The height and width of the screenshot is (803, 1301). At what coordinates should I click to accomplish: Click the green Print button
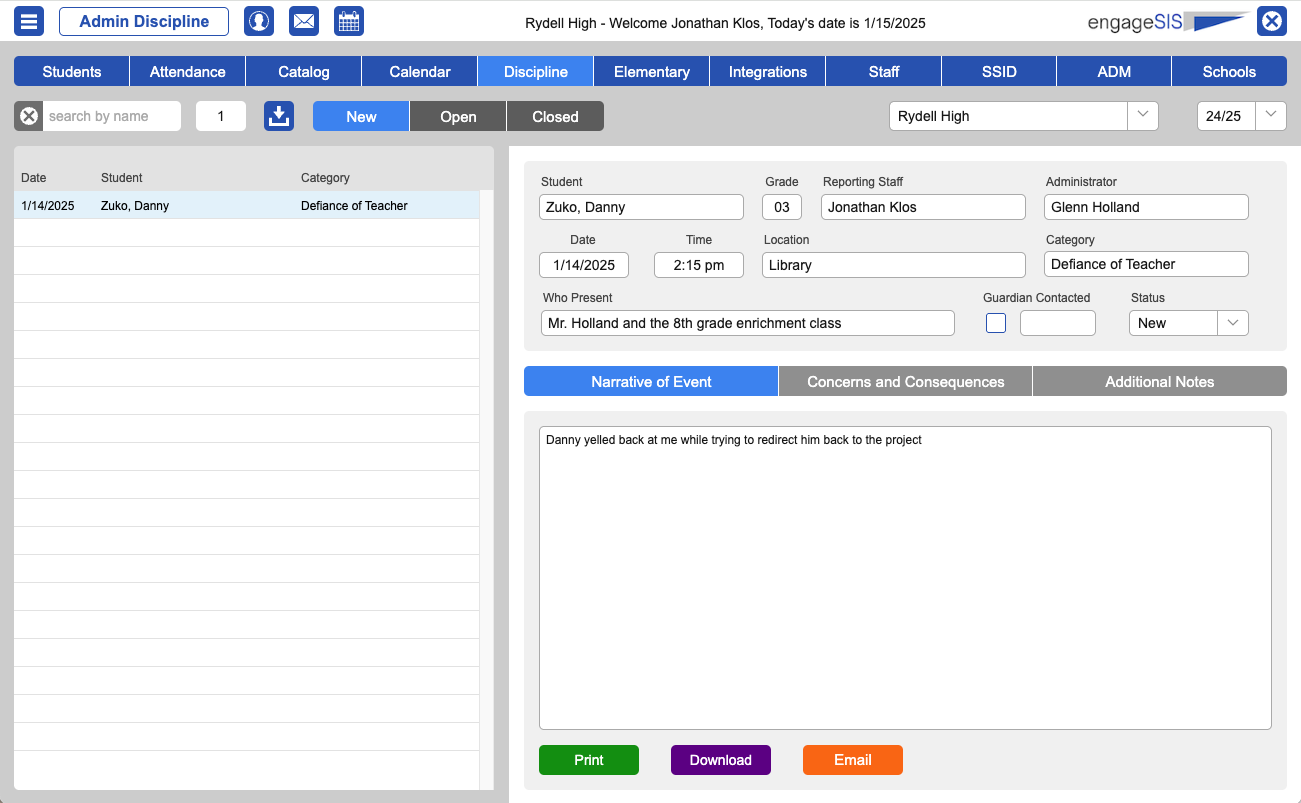point(589,760)
